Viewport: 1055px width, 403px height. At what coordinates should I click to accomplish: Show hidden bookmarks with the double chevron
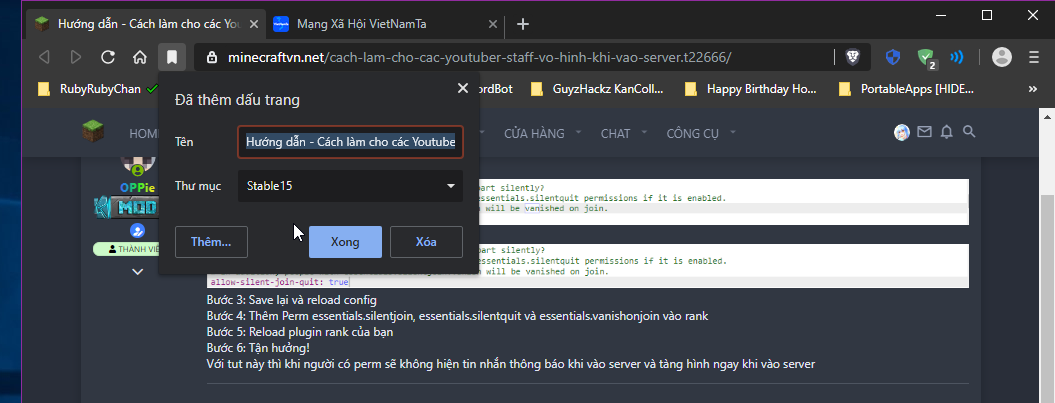pyautogui.click(x=1033, y=88)
